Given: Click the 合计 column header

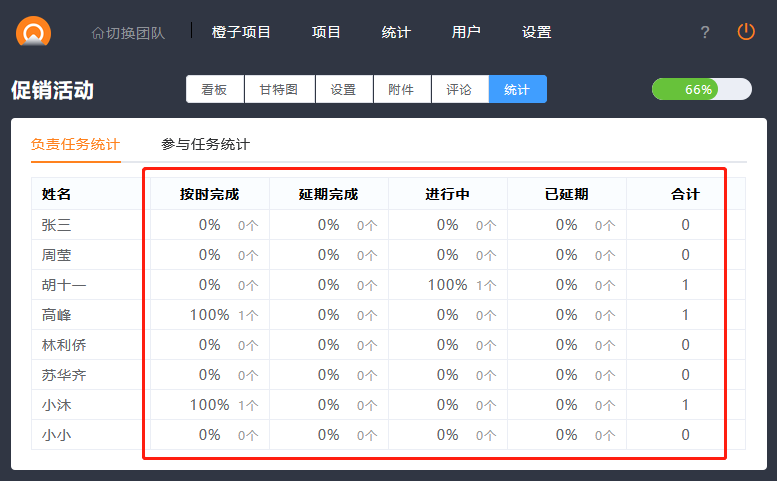Looking at the screenshot, I should 685,194.
